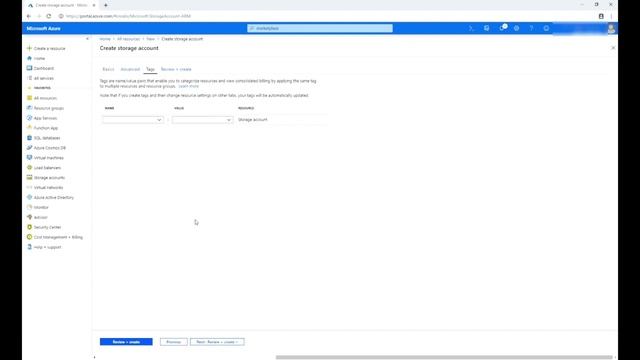The width and height of the screenshot is (640, 360).
Task: Click the Dashboard icon in sidebar
Action: [x=29, y=68]
